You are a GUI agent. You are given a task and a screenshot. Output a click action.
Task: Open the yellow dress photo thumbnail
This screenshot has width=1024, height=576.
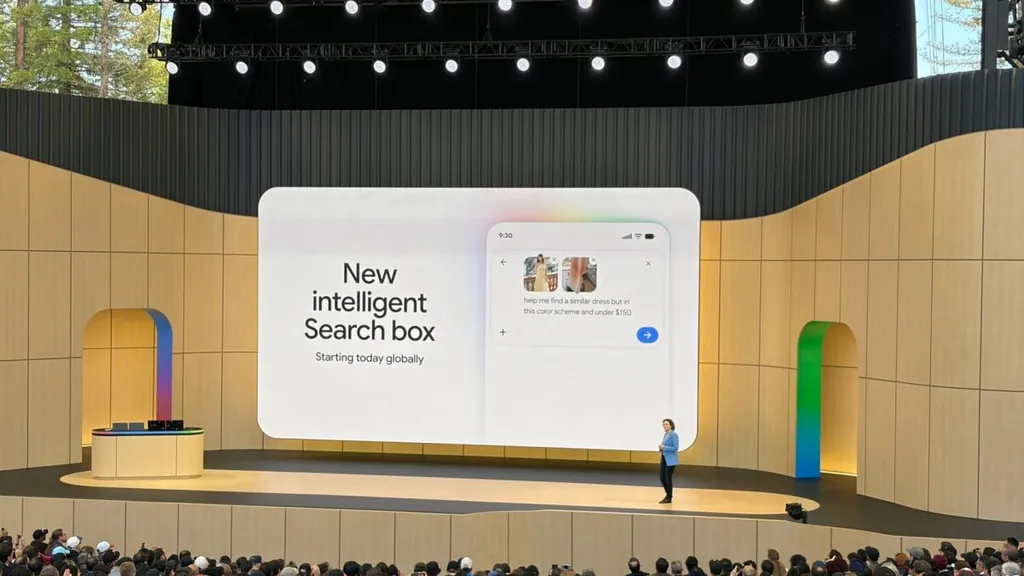click(x=540, y=274)
